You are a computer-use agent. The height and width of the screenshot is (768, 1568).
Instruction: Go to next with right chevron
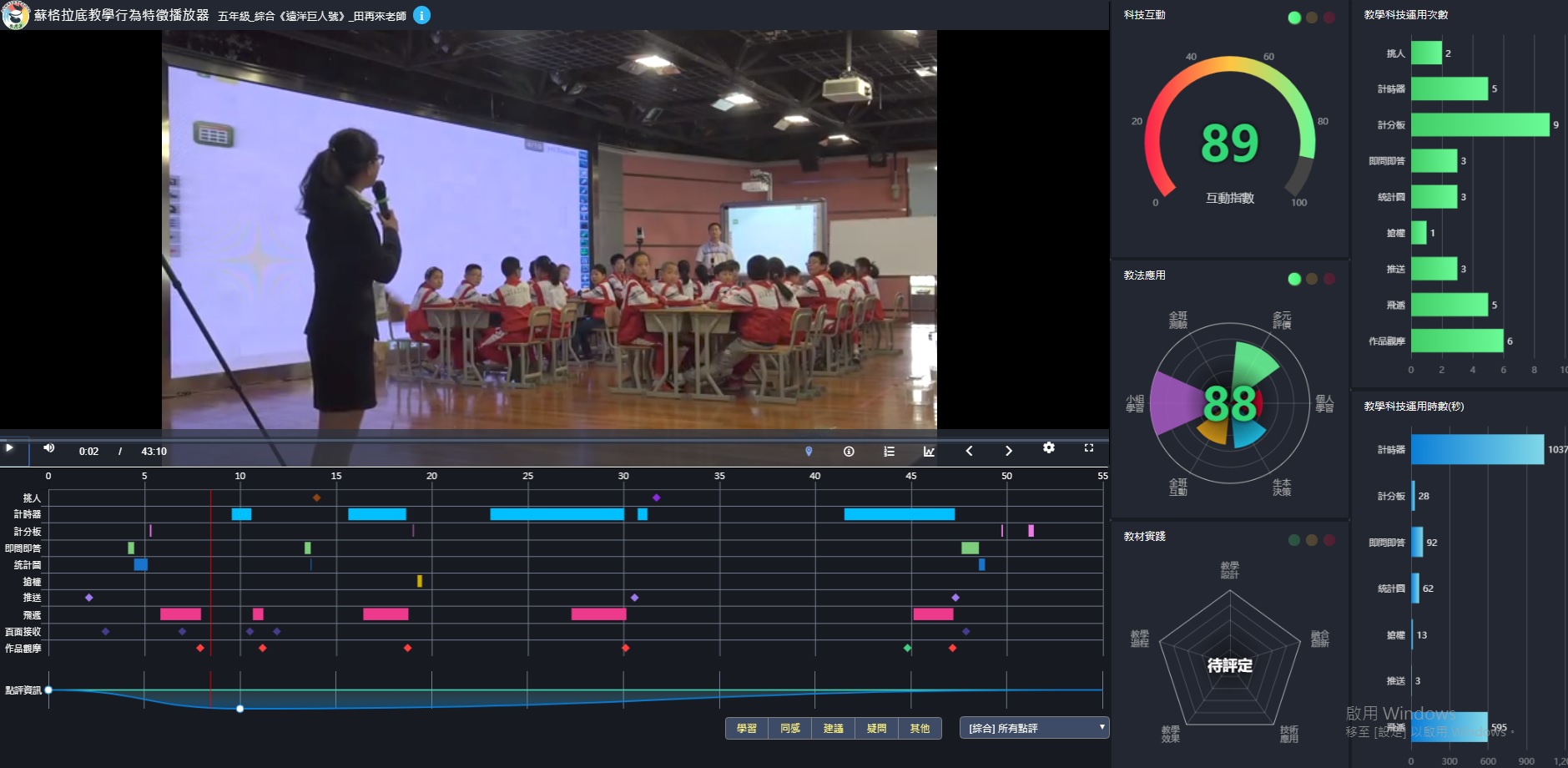pyautogui.click(x=1009, y=451)
